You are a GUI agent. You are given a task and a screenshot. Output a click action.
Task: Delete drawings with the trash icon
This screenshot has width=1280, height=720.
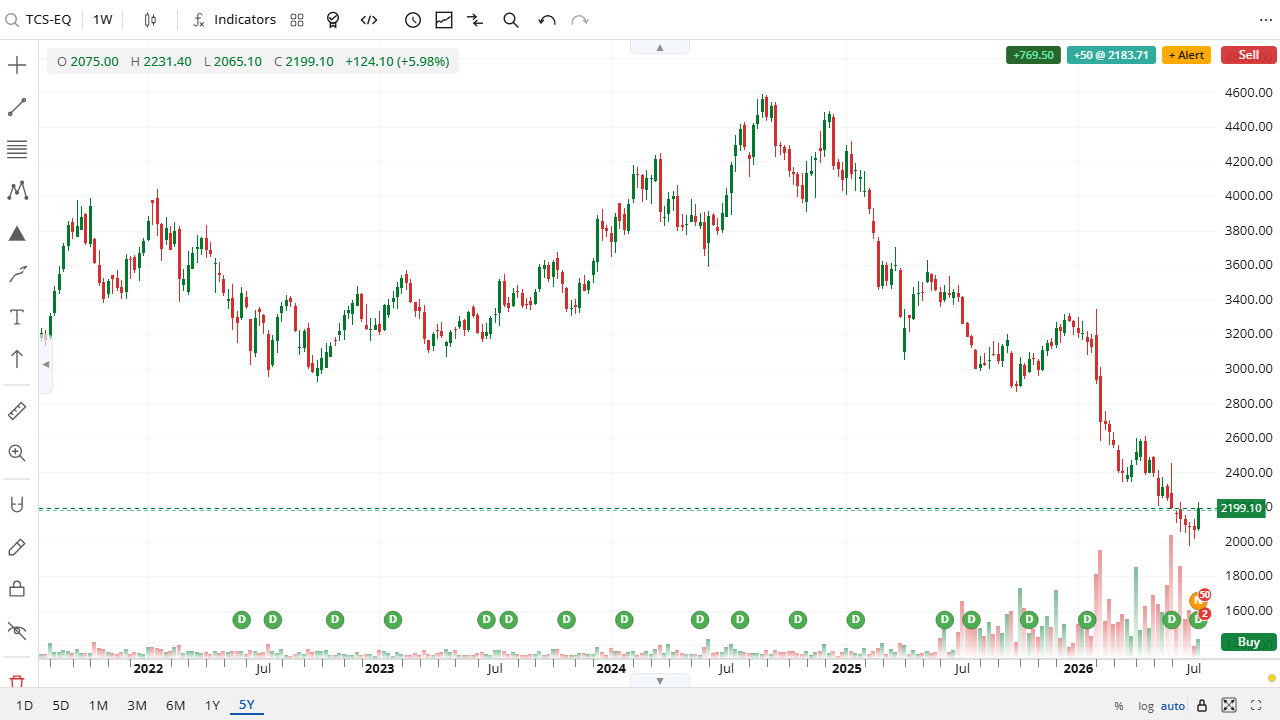(x=17, y=682)
